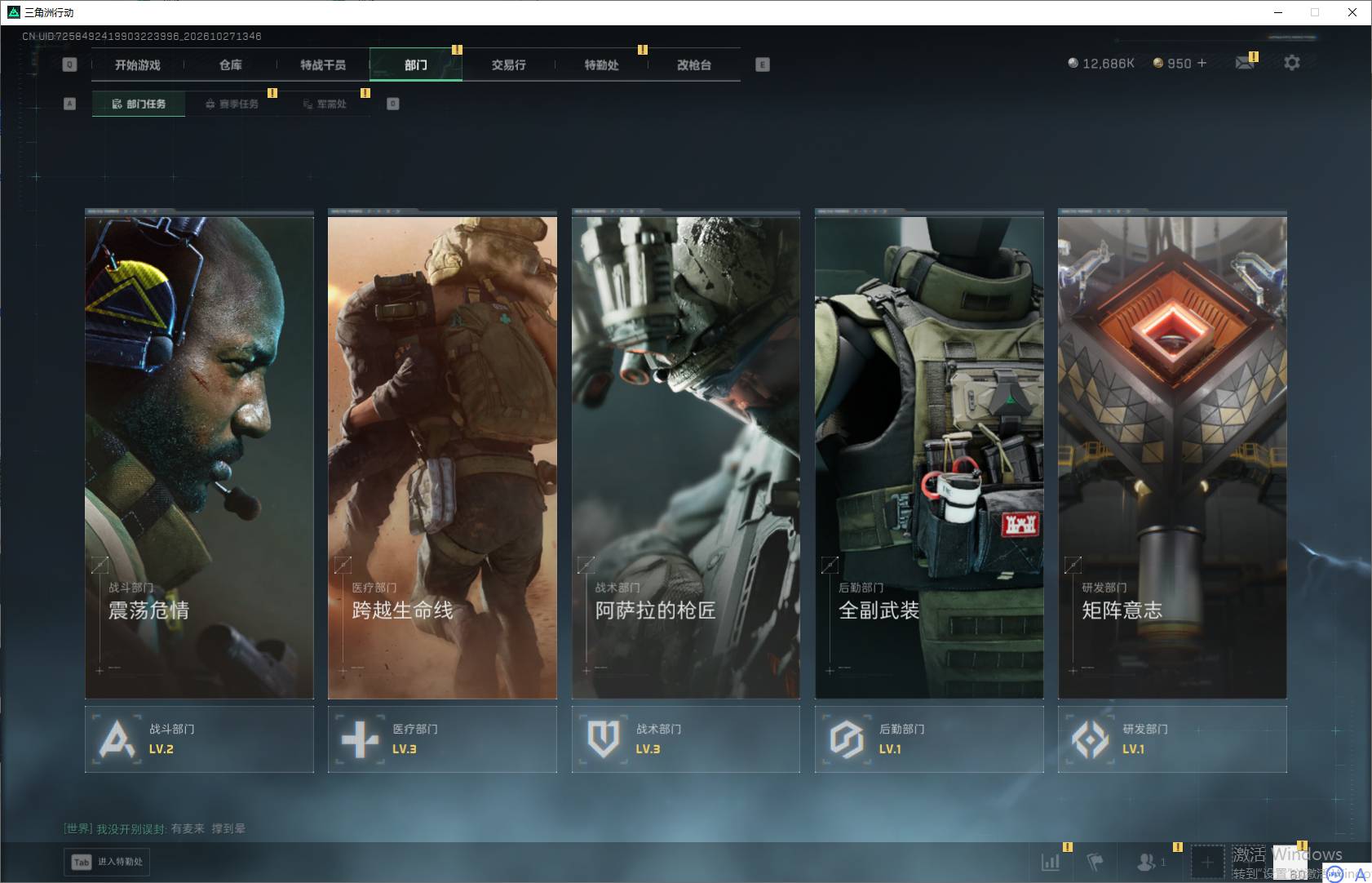Click the 研发部门 LV.1 diamond icon
This screenshot has height=883, width=1372.
[1091, 739]
